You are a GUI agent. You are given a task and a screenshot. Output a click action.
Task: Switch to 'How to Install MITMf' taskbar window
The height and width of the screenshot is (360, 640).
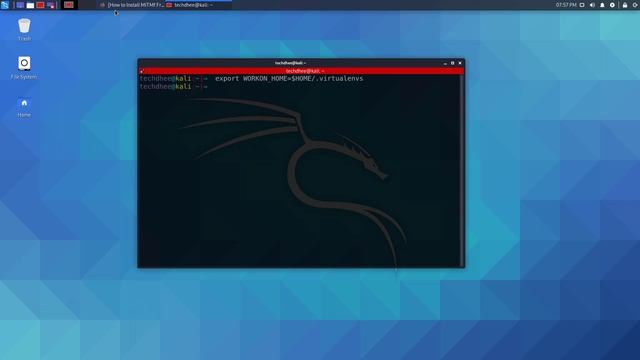click(x=132, y=5)
